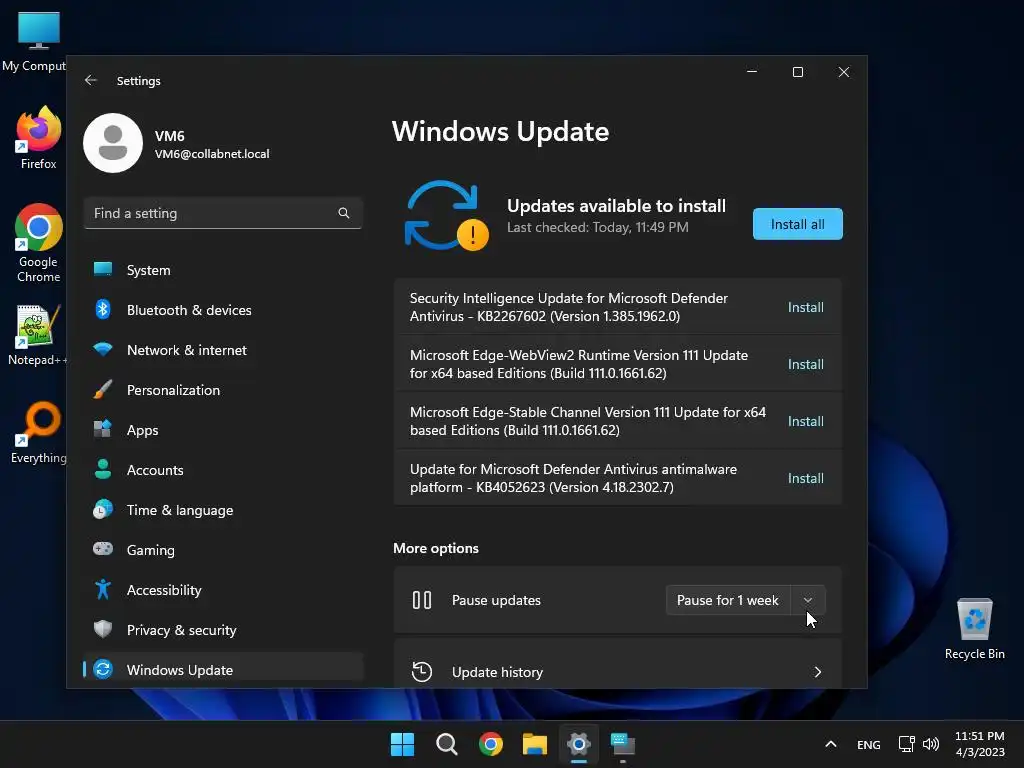Viewport: 1024px width, 768px height.
Task: Open the 11:51 PM clock and date panel
Action: coord(980,744)
